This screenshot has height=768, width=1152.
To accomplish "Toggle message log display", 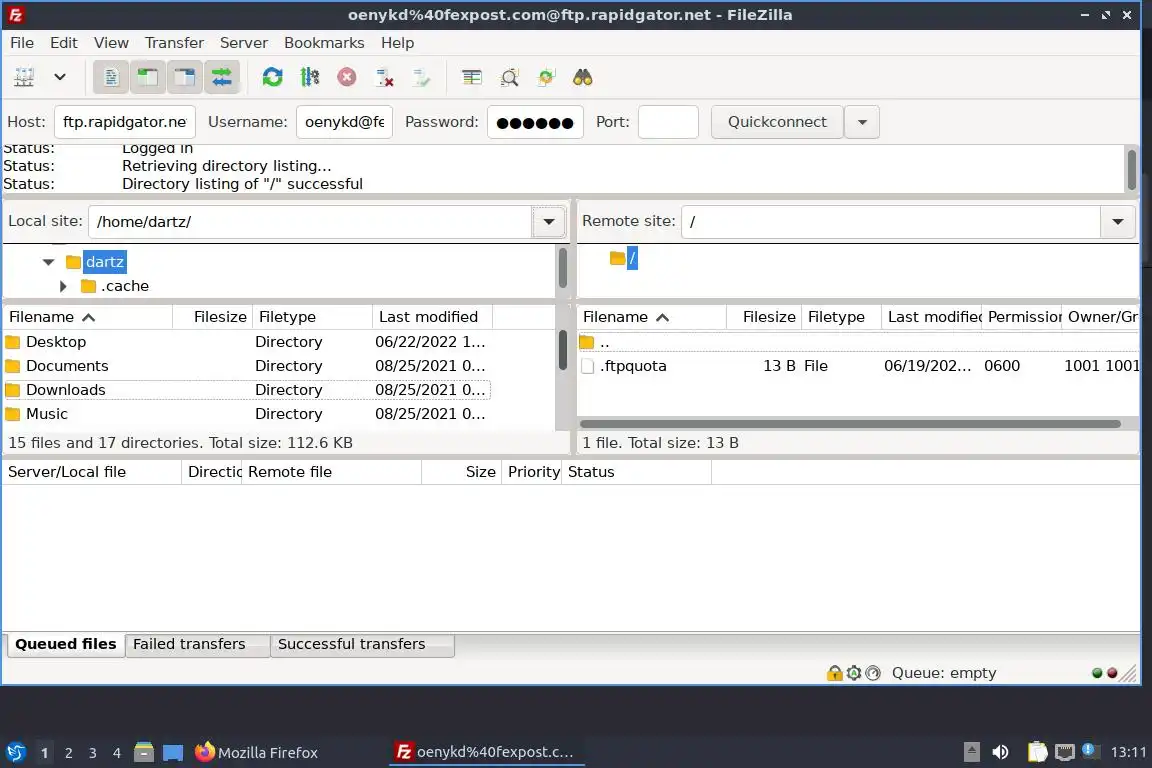I will [x=111, y=77].
